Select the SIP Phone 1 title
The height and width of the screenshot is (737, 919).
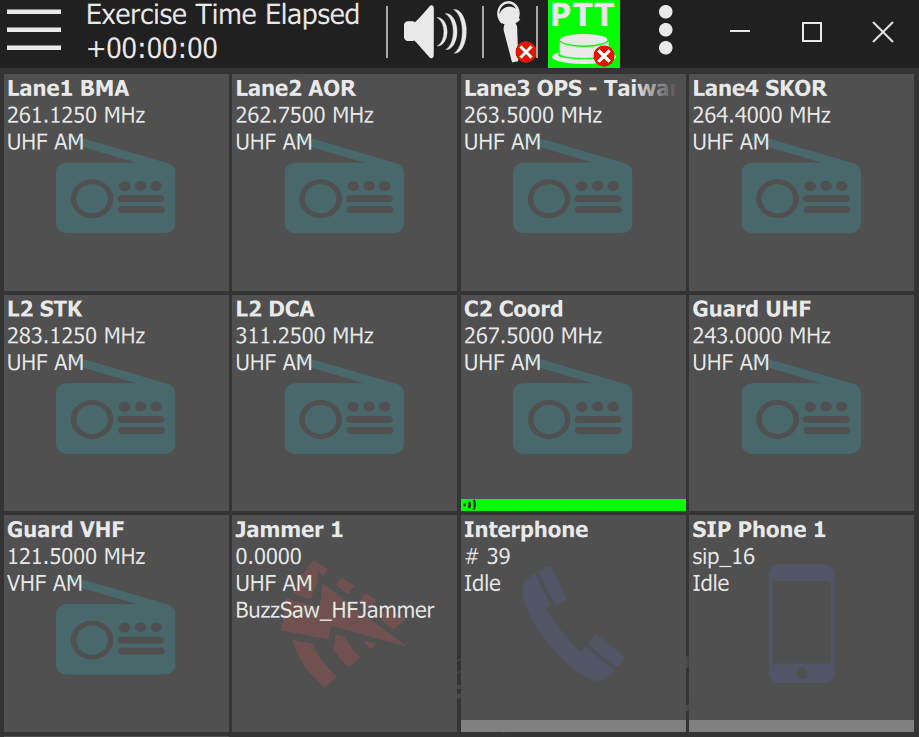(x=759, y=529)
